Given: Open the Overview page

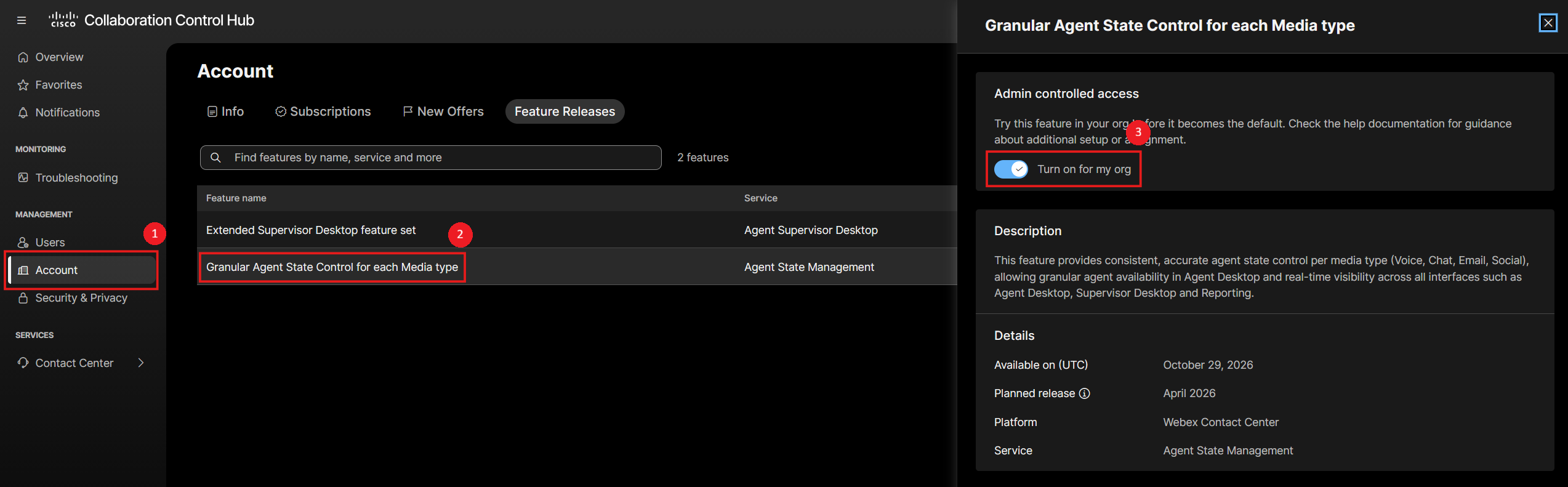Looking at the screenshot, I should [59, 57].
